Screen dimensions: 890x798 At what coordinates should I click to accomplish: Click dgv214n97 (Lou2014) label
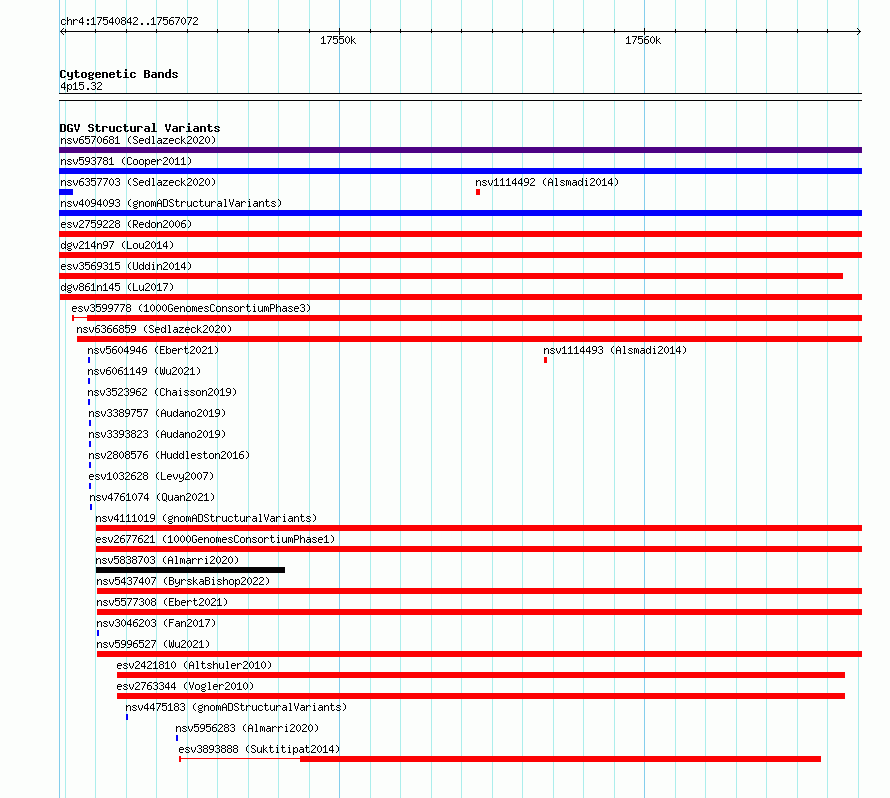pos(117,245)
